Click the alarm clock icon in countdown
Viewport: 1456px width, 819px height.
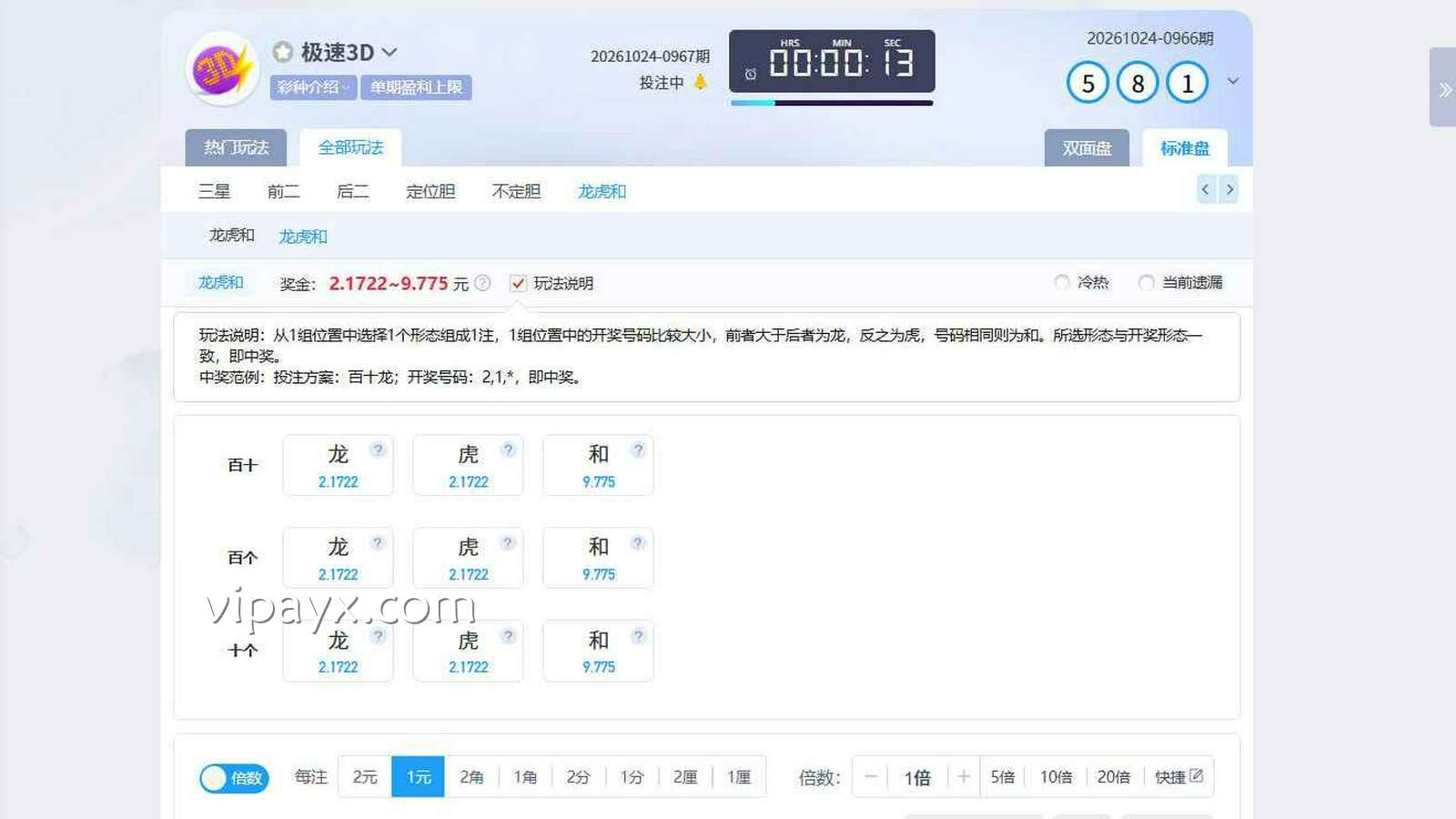[x=751, y=74]
